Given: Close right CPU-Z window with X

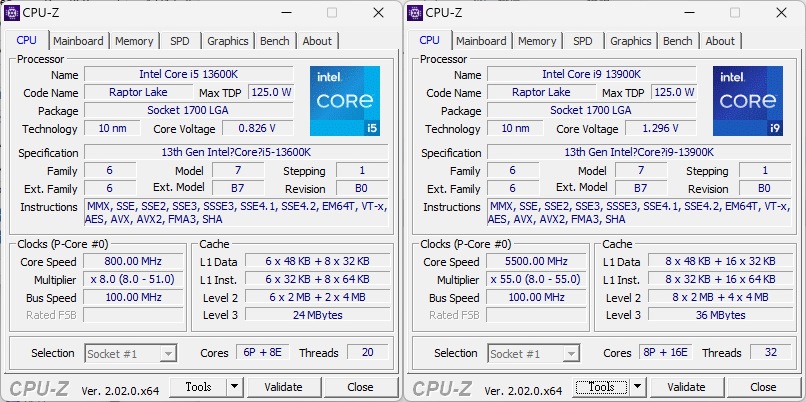Looking at the screenshot, I should tap(781, 13).
